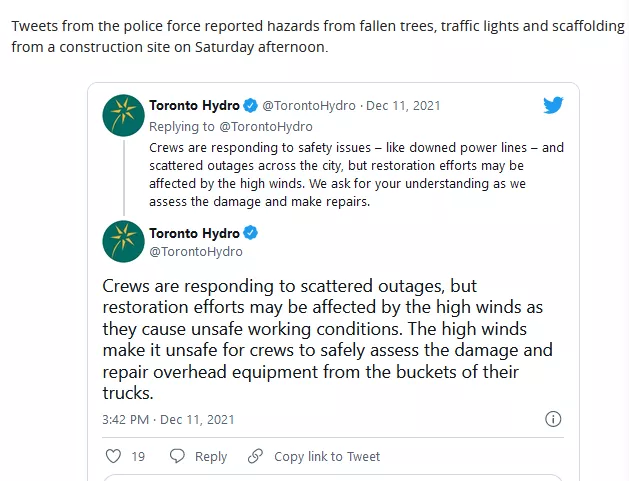Click the 19 likes count
The height and width of the screenshot is (481, 629).
(138, 457)
